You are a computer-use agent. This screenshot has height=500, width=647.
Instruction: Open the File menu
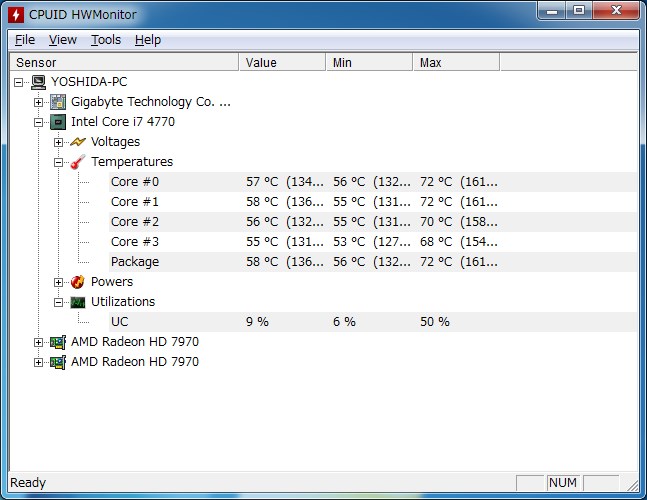pos(25,40)
